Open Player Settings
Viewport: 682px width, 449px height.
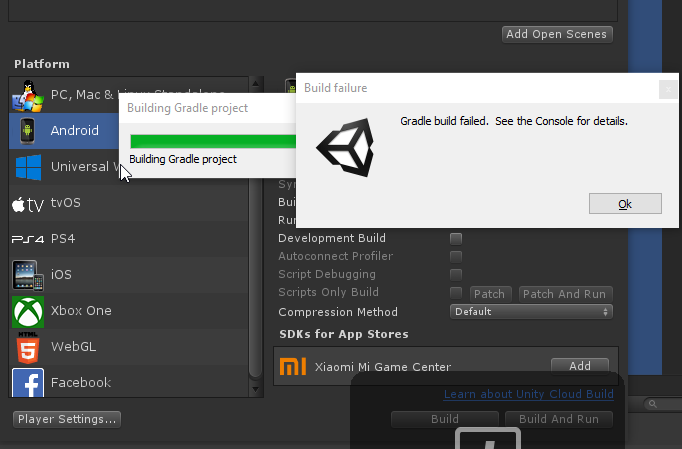click(67, 419)
